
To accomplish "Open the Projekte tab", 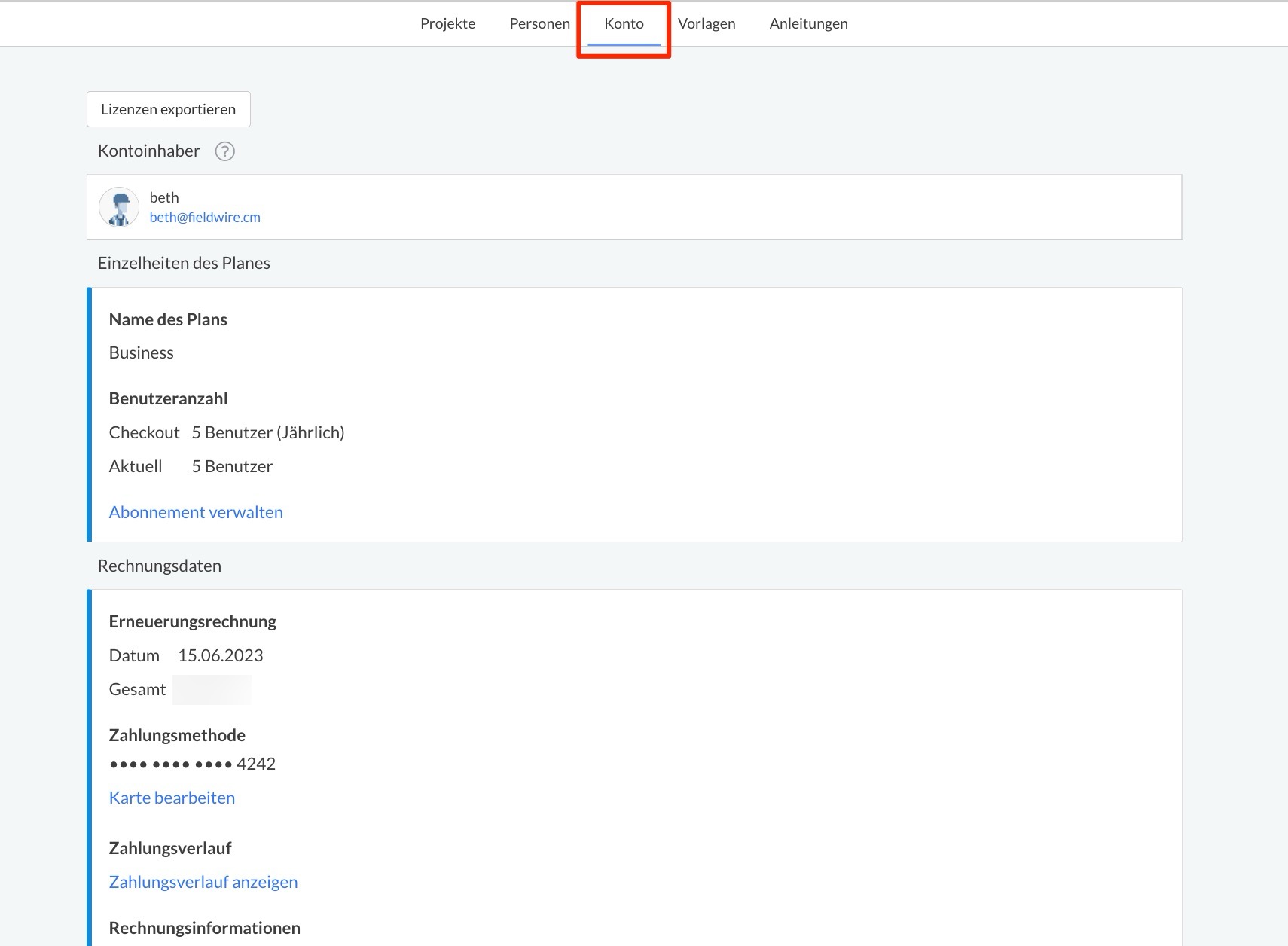I will pyautogui.click(x=447, y=23).
